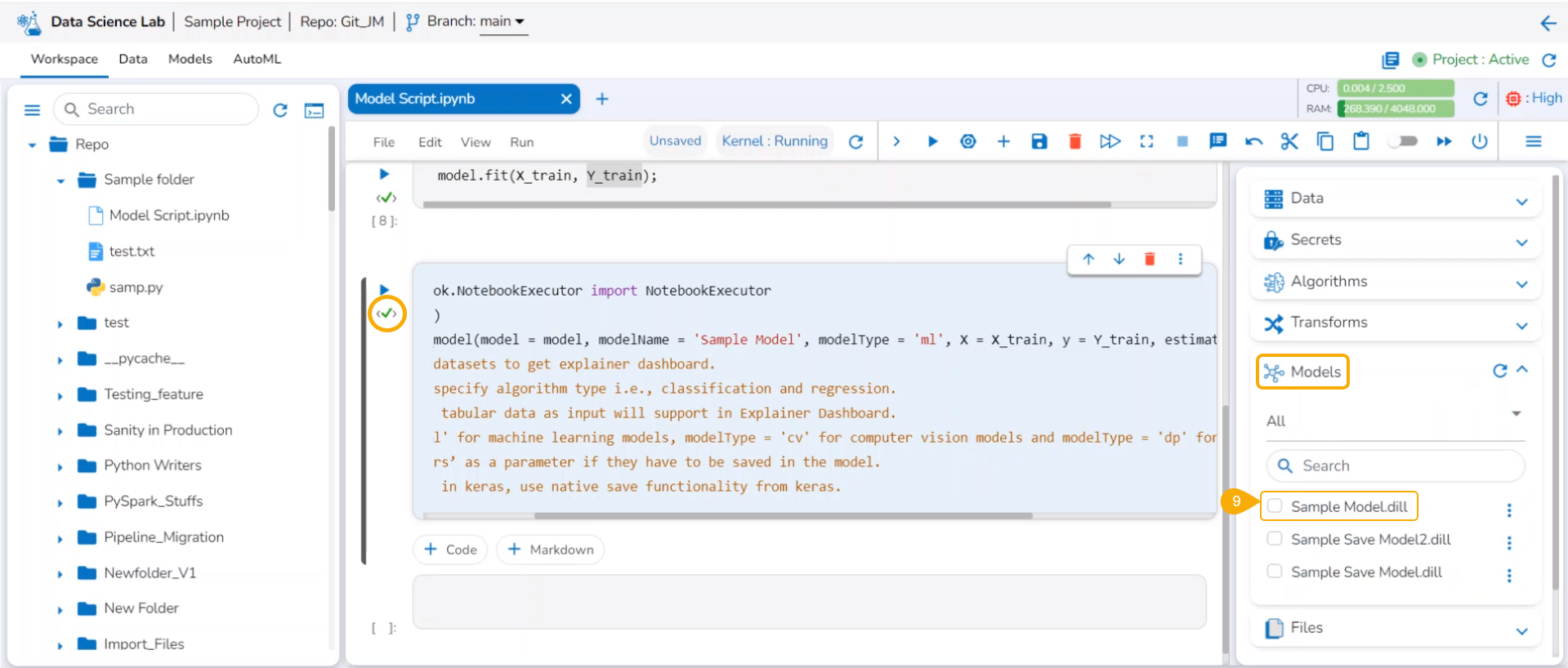The width and height of the screenshot is (1568, 668).
Task: Click the save notebook icon in toolbar
Action: click(x=1039, y=141)
